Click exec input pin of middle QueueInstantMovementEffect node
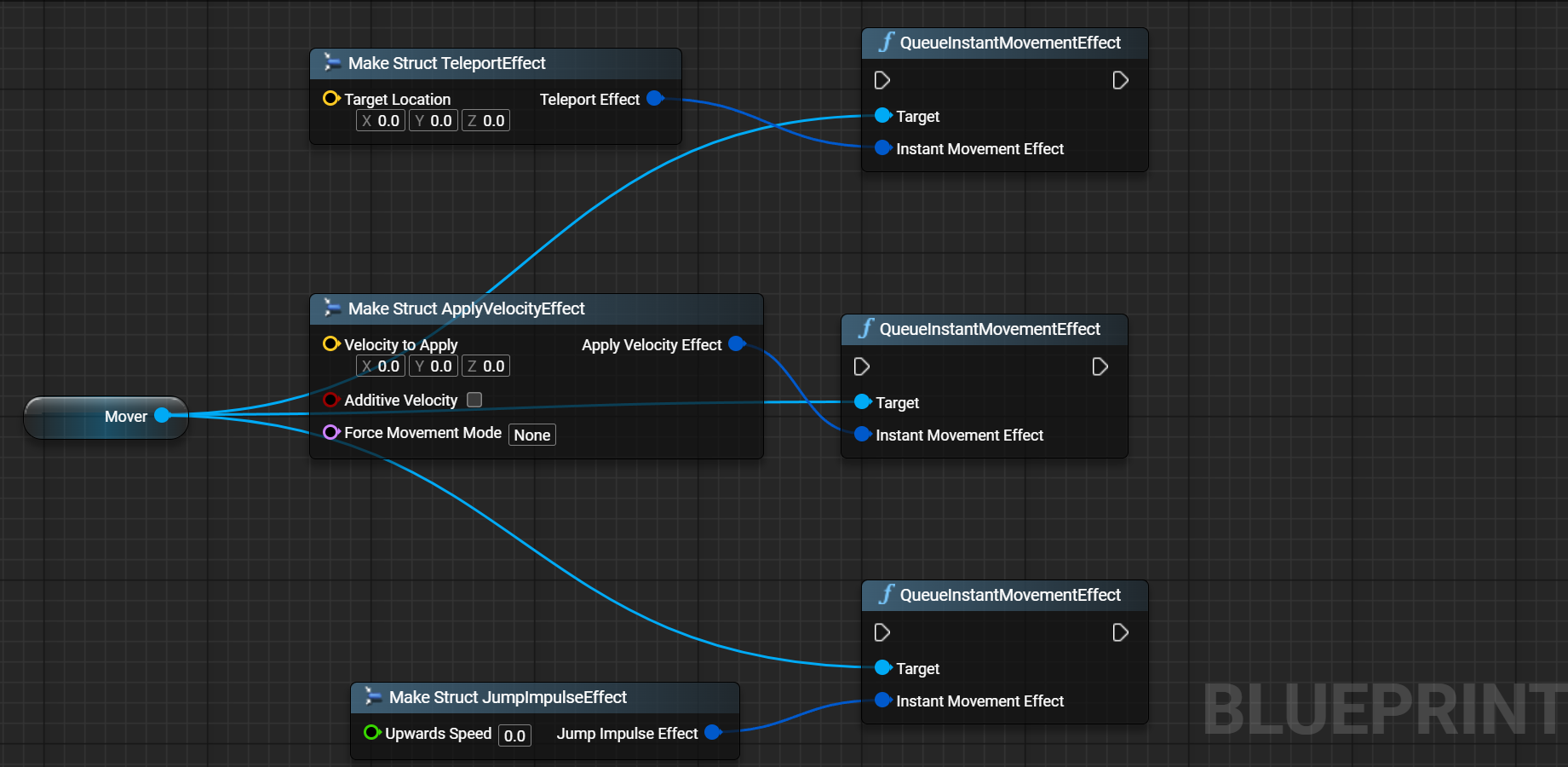This screenshot has width=1568, height=767. 862,366
